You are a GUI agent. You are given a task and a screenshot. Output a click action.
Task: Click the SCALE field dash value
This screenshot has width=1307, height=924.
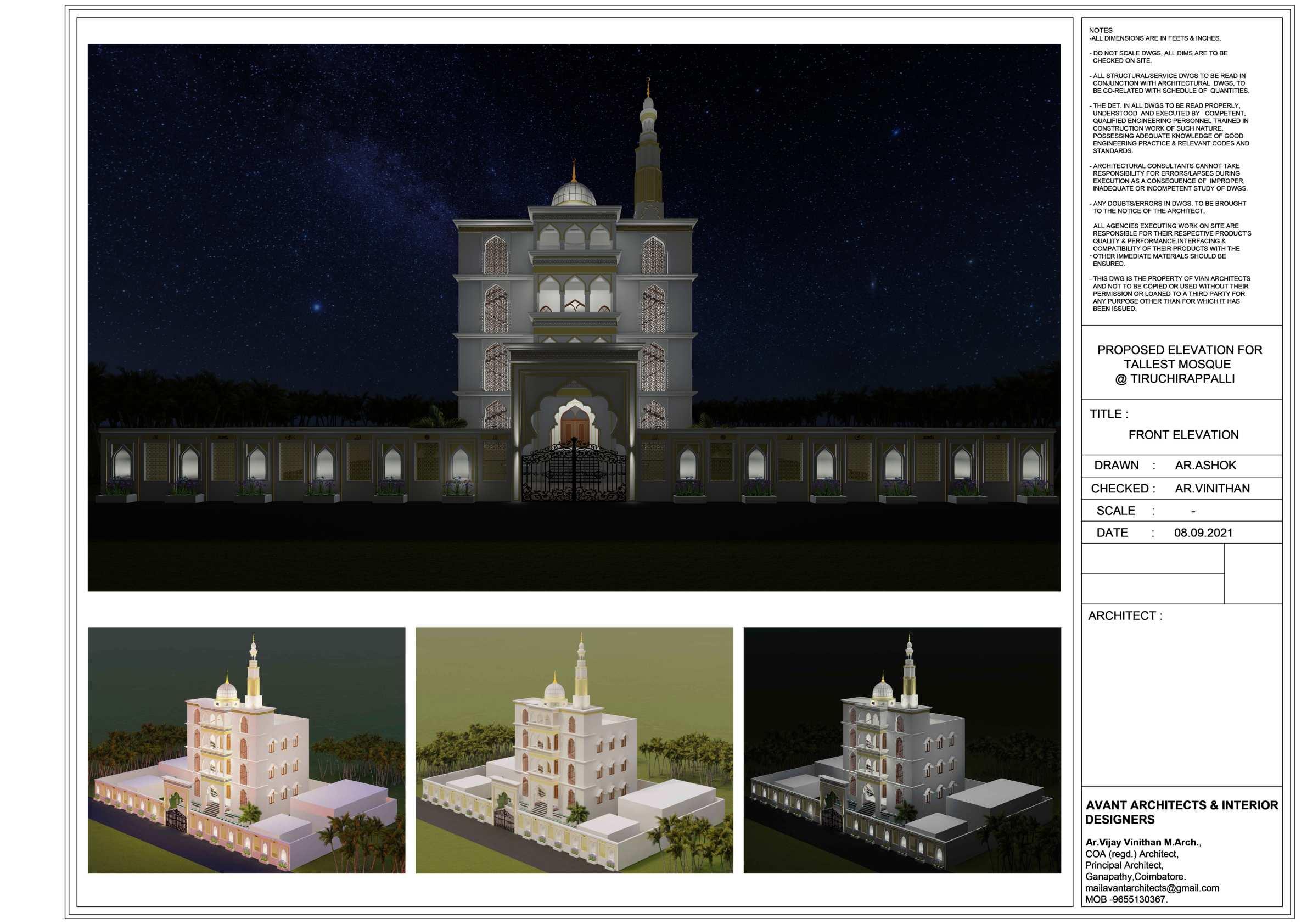[x=1193, y=511]
